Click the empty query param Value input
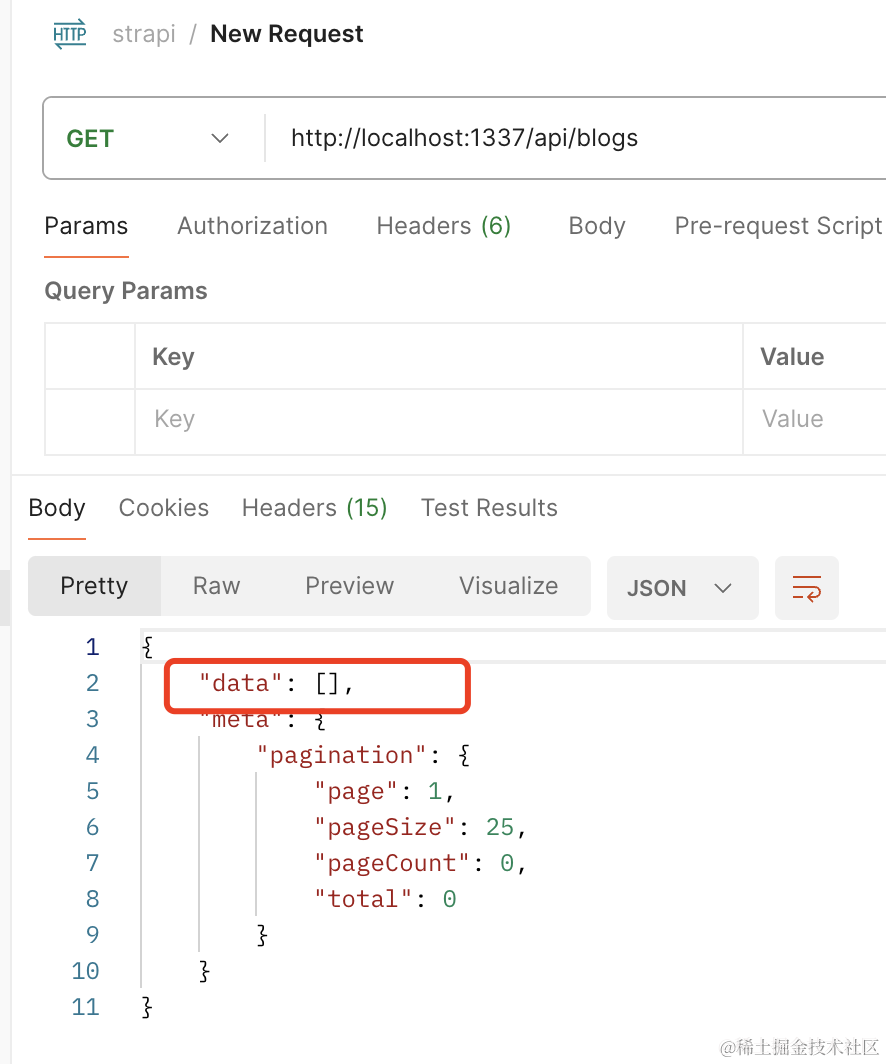886x1064 pixels. [815, 421]
